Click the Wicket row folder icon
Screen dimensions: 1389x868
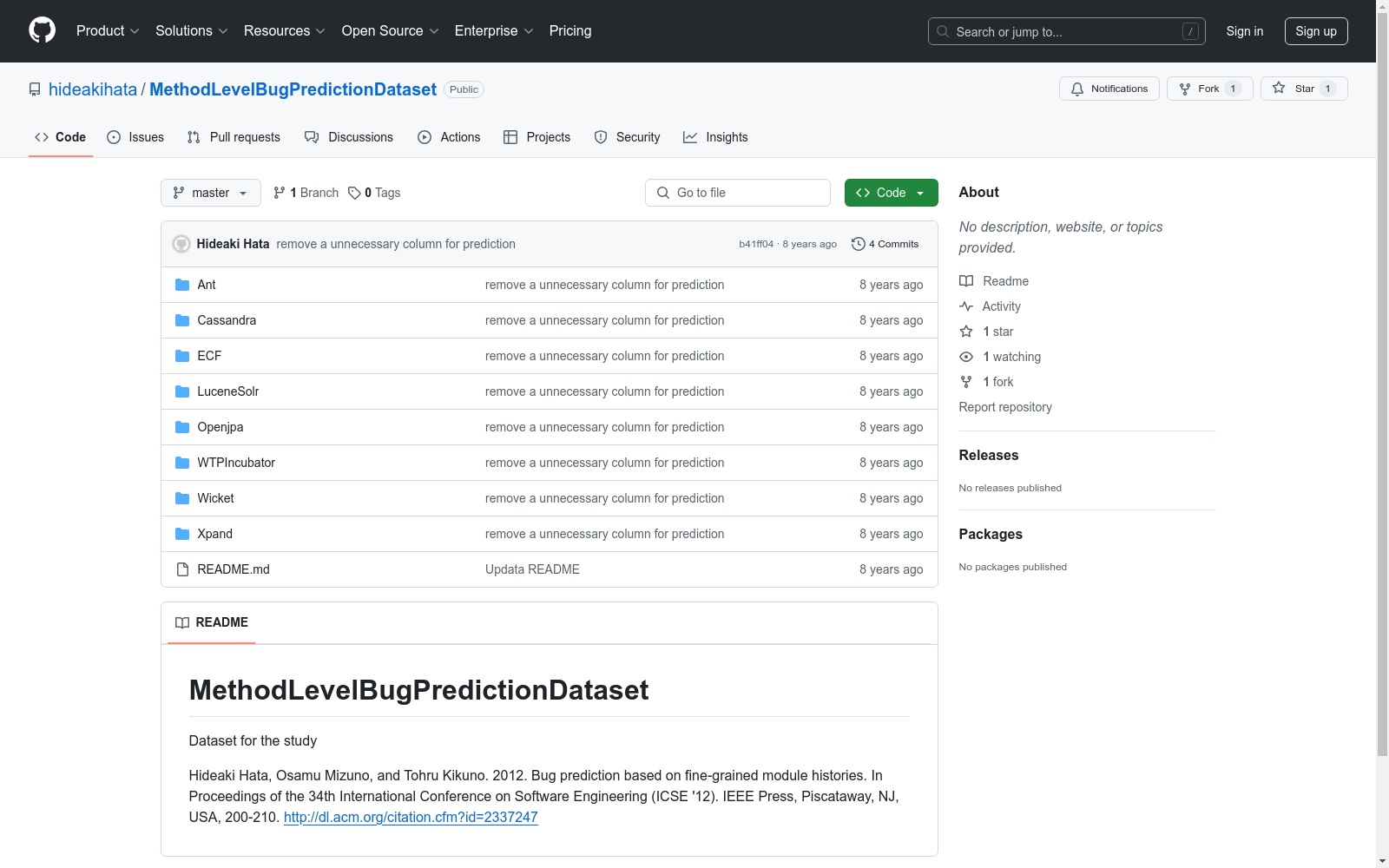tap(182, 498)
